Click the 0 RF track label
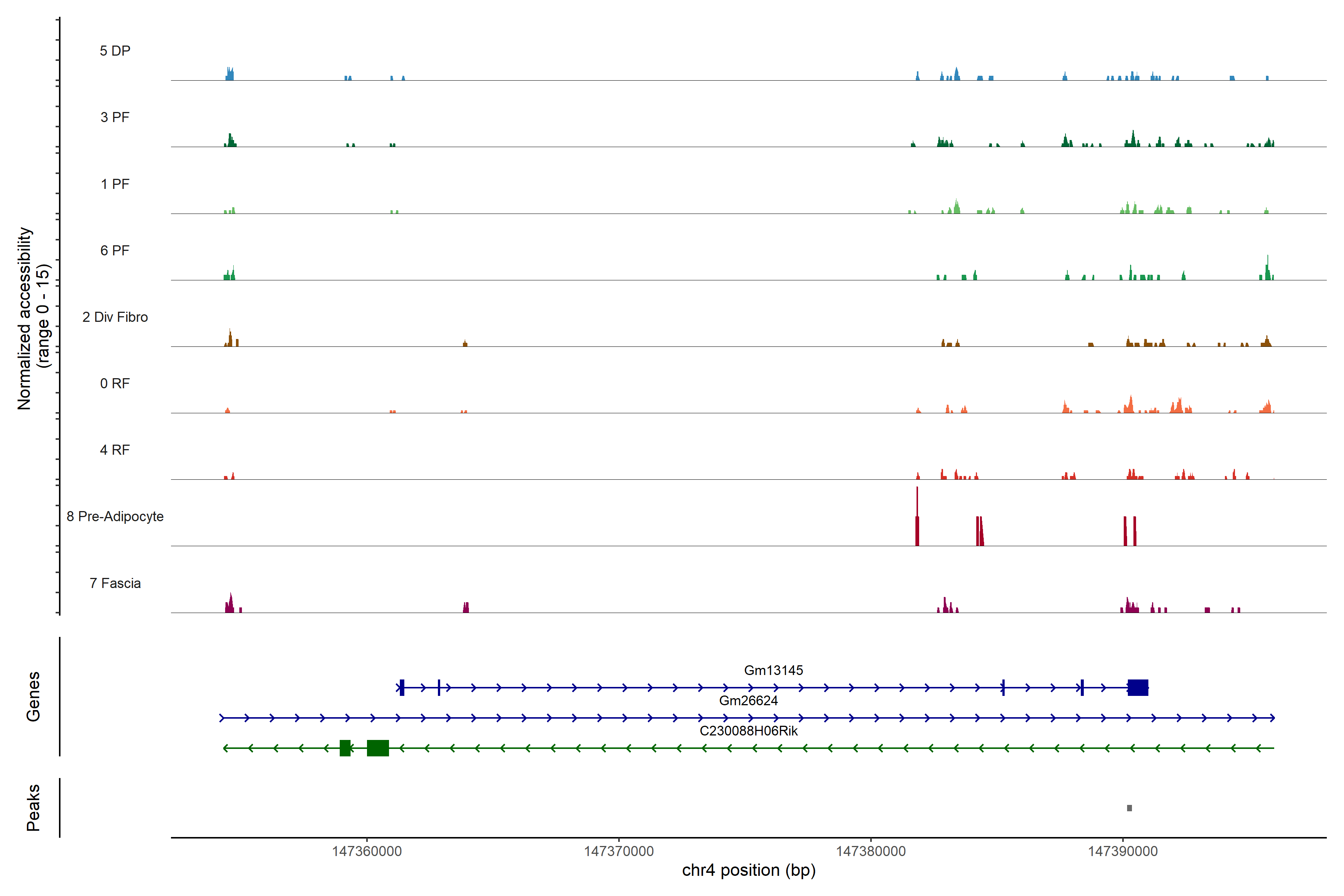 click(115, 383)
